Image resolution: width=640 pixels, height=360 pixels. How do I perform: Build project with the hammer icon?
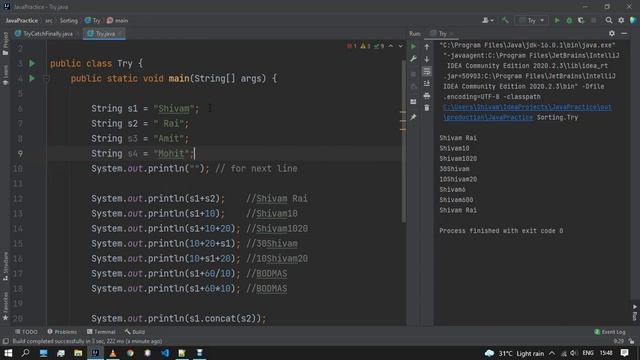click(x=505, y=20)
